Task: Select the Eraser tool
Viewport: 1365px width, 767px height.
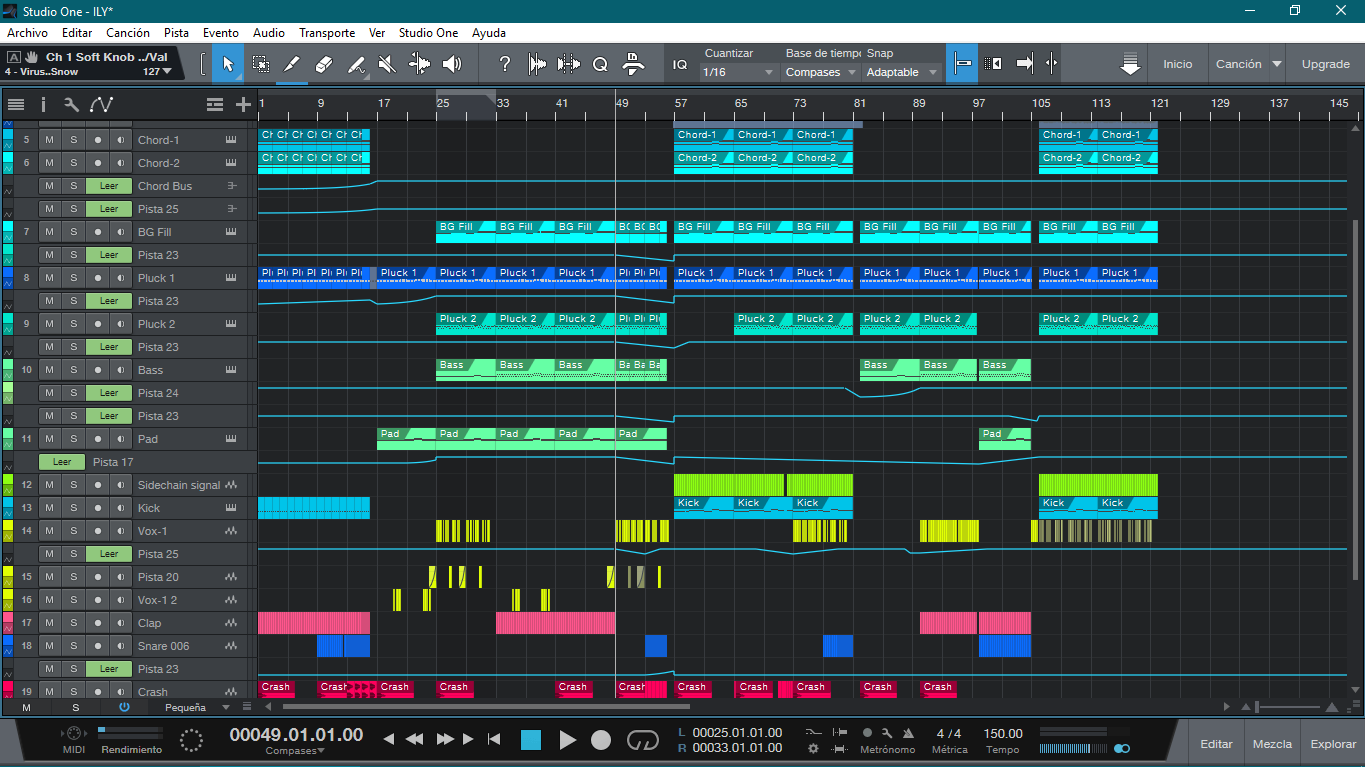Action: click(324, 64)
